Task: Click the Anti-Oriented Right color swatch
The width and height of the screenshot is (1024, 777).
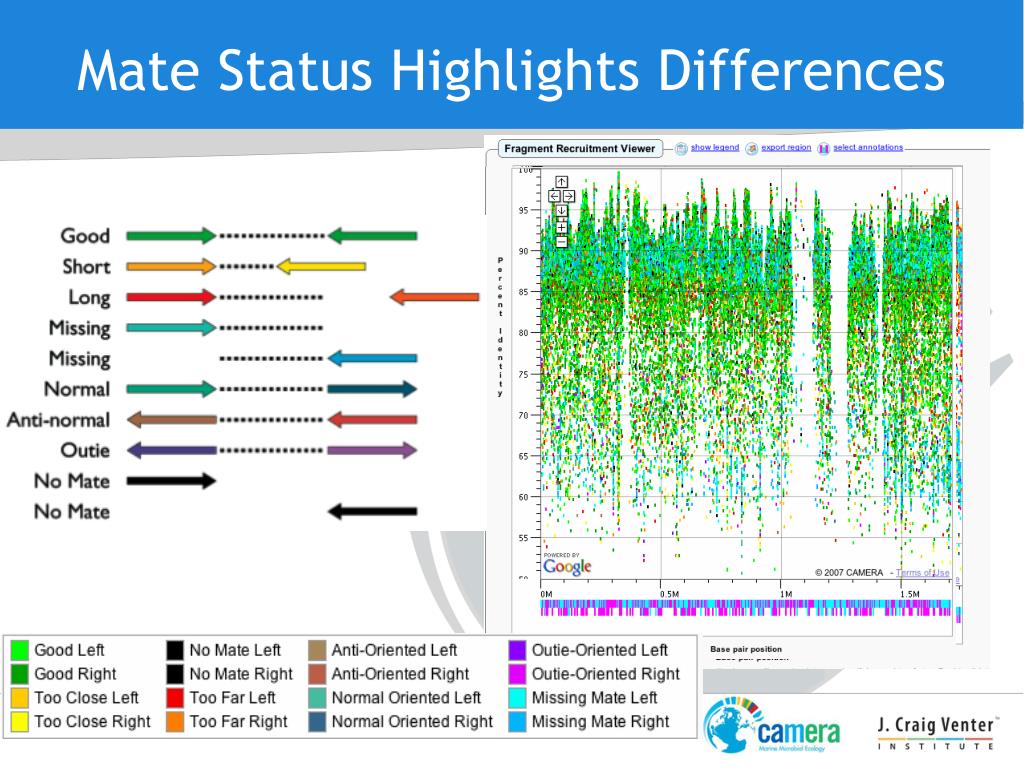Action: click(317, 674)
